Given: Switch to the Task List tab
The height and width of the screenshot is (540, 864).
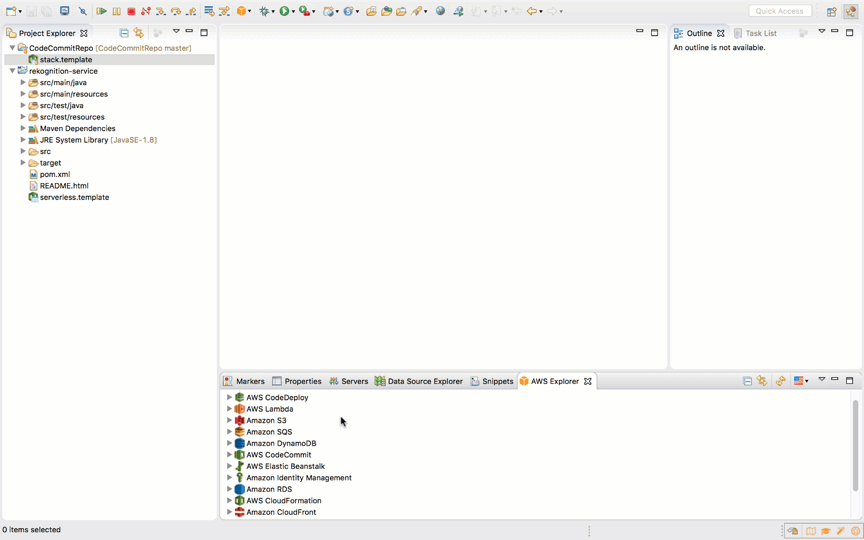Looking at the screenshot, I should (754, 33).
